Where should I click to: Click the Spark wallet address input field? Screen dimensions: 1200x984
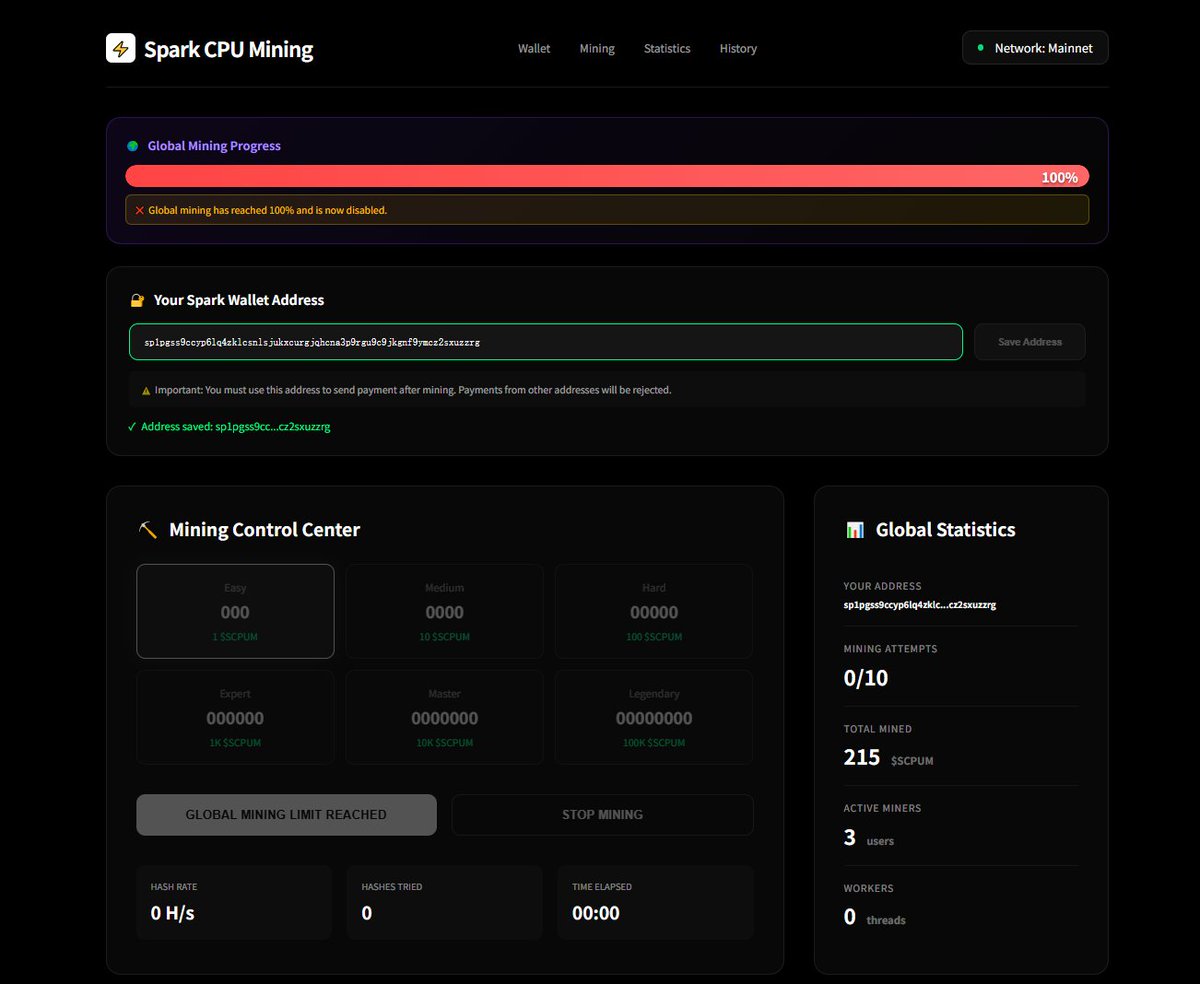(x=546, y=342)
